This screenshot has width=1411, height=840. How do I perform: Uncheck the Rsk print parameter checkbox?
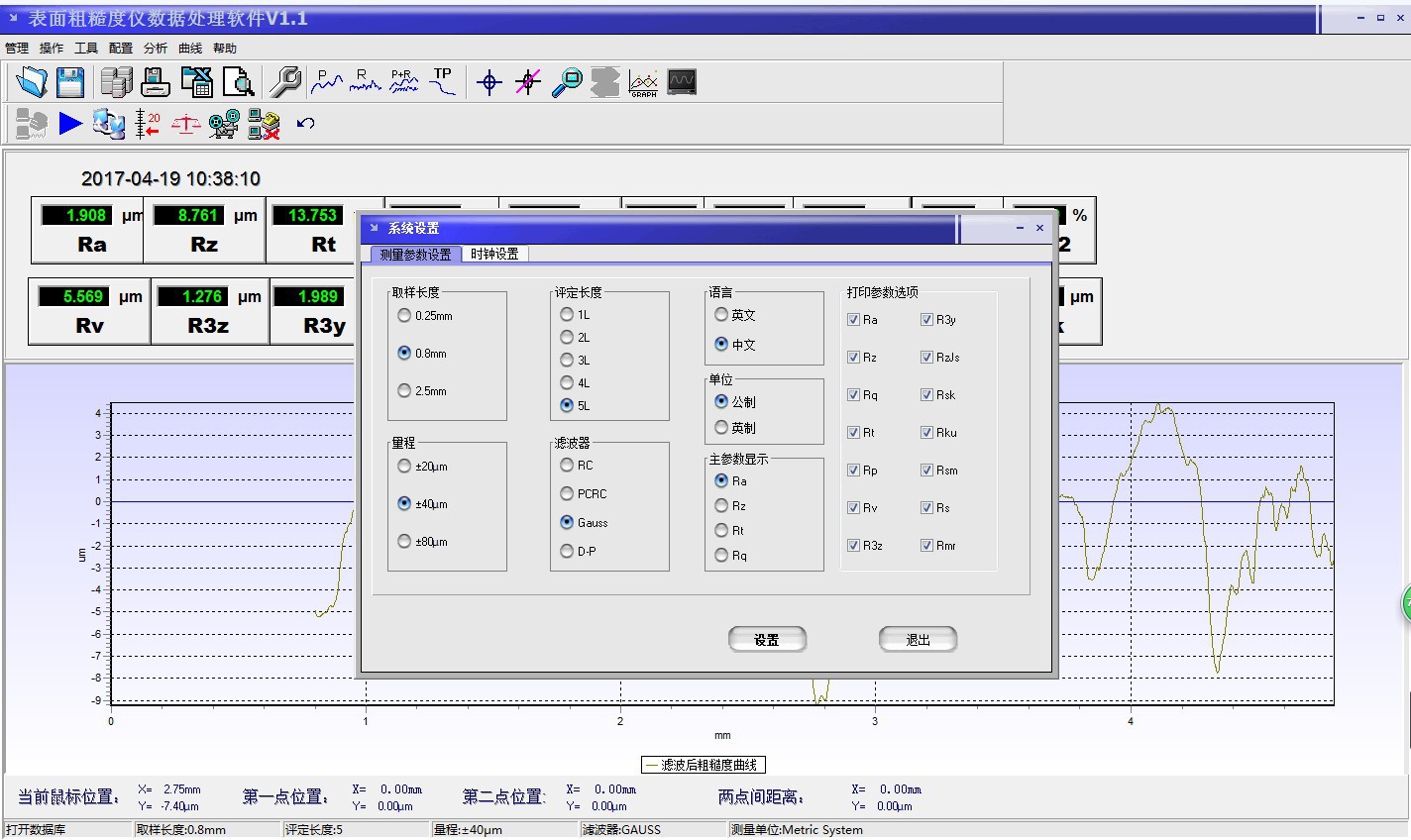[x=926, y=395]
